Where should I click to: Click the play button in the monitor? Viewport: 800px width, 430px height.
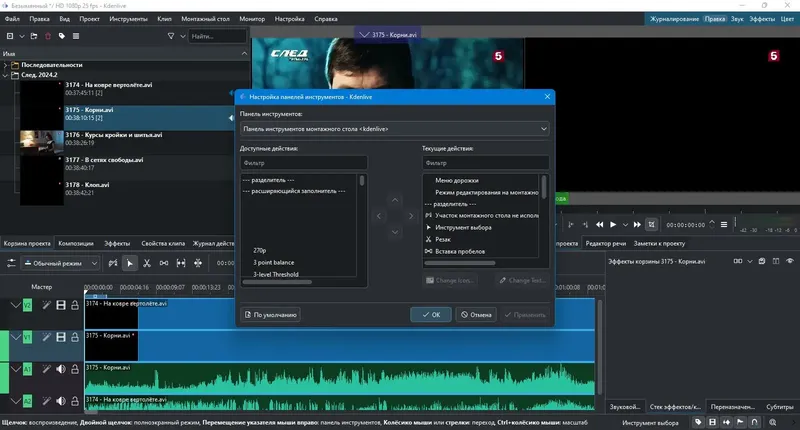tap(613, 224)
